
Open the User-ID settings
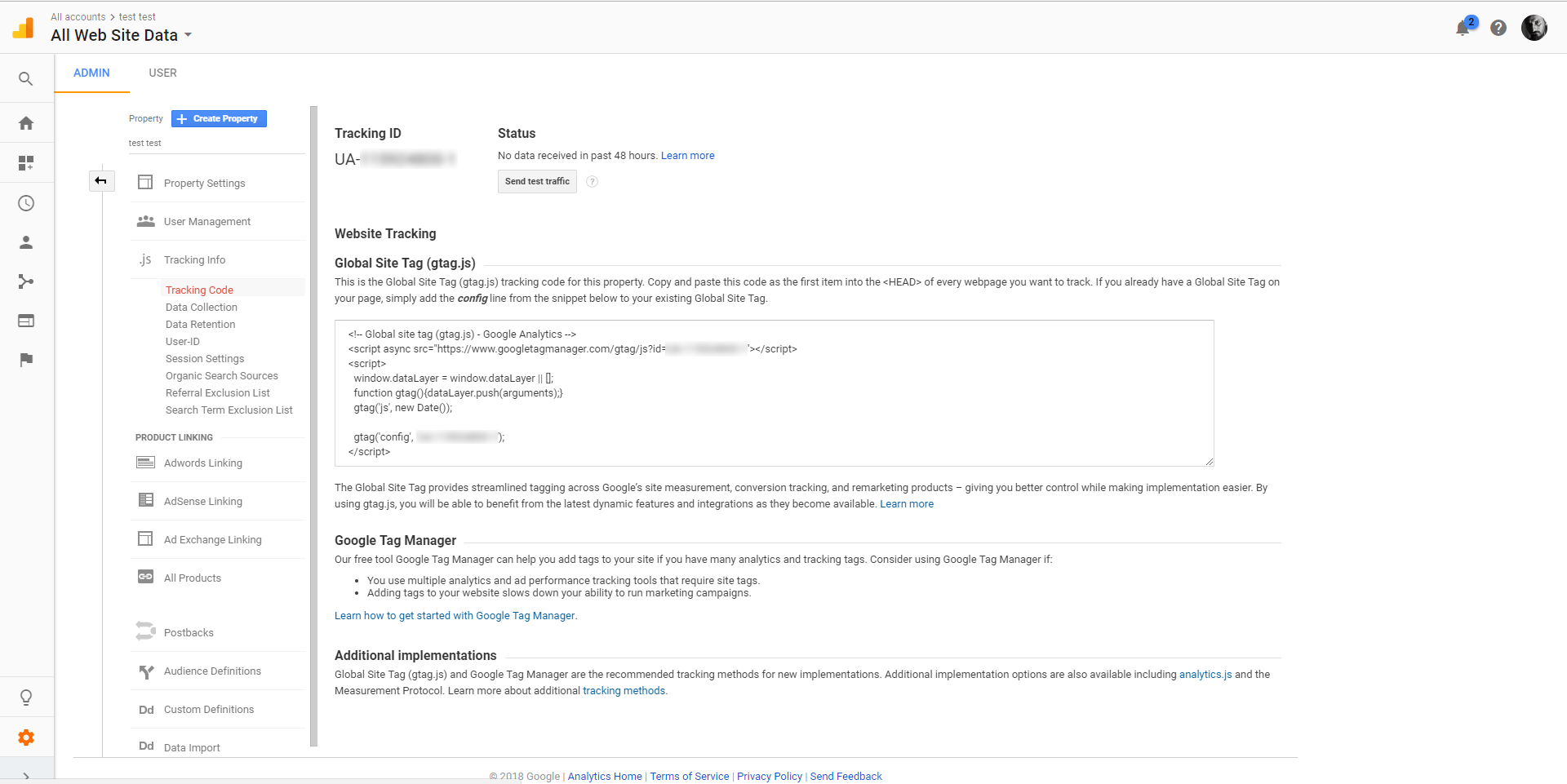(x=183, y=341)
